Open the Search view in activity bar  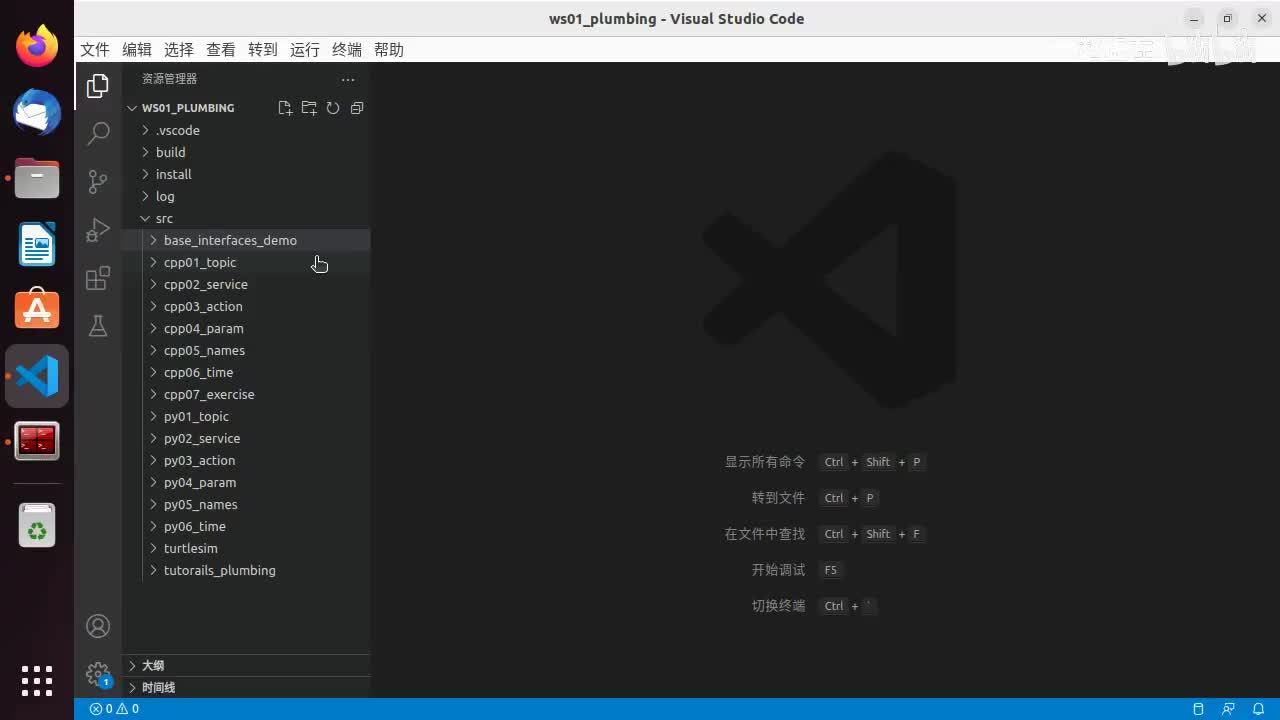[x=98, y=133]
